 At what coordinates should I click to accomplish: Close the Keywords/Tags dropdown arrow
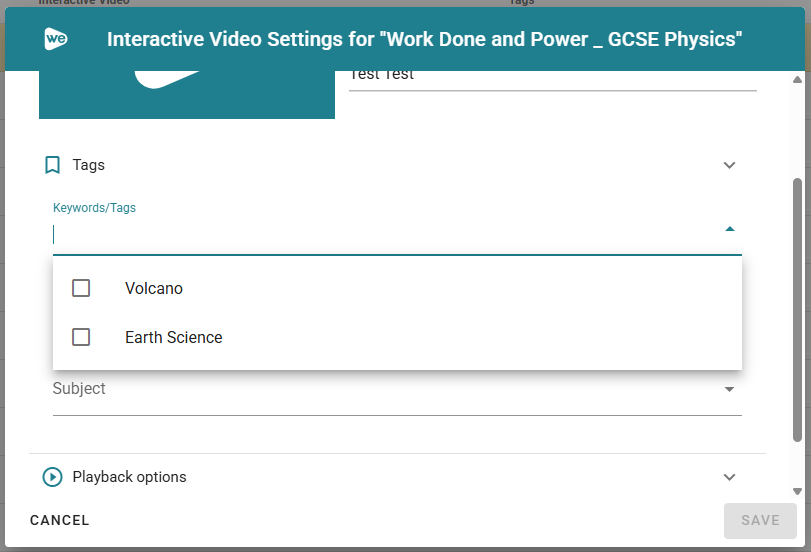(x=729, y=229)
